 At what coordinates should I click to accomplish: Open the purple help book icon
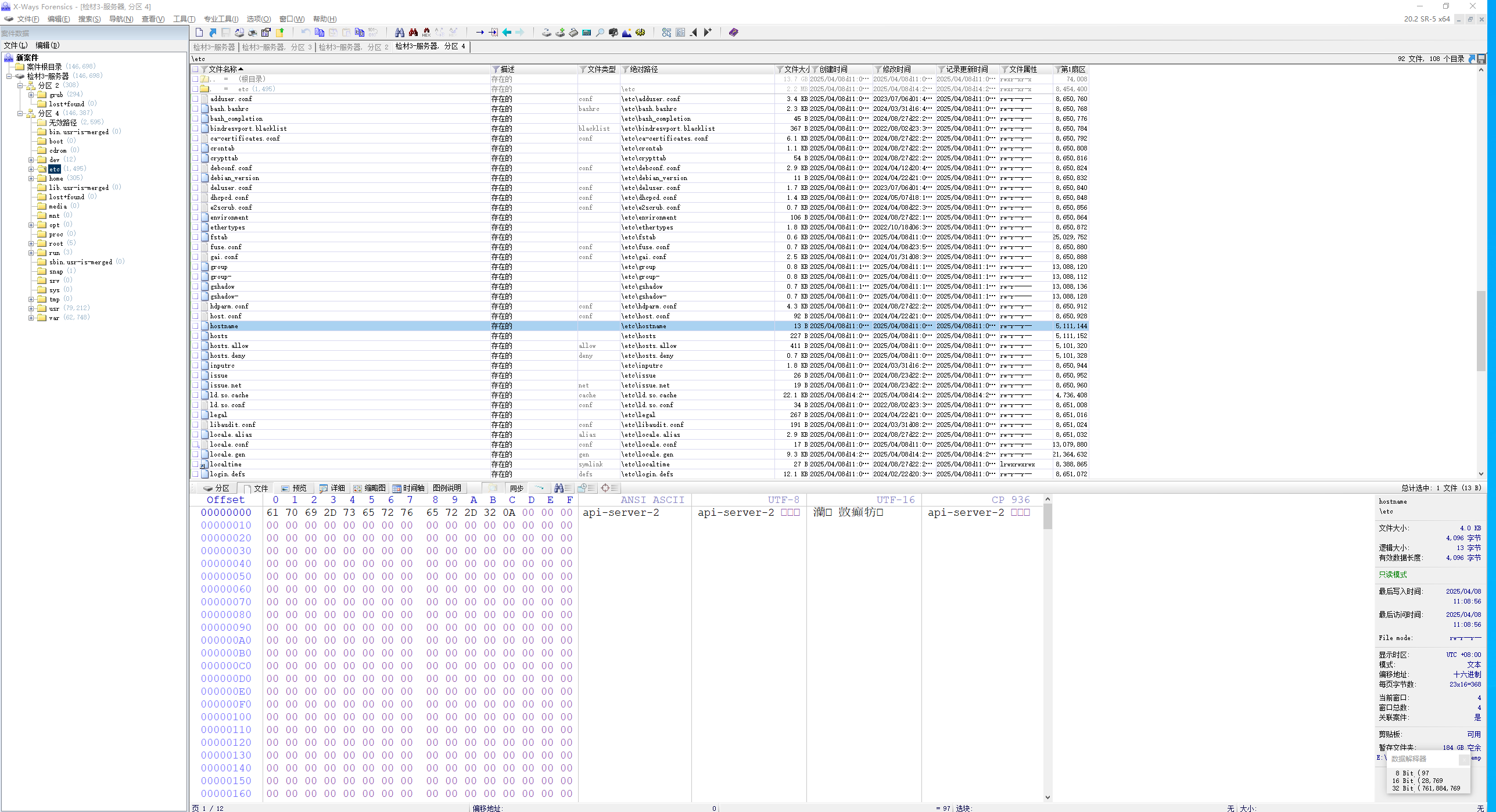pos(733,33)
